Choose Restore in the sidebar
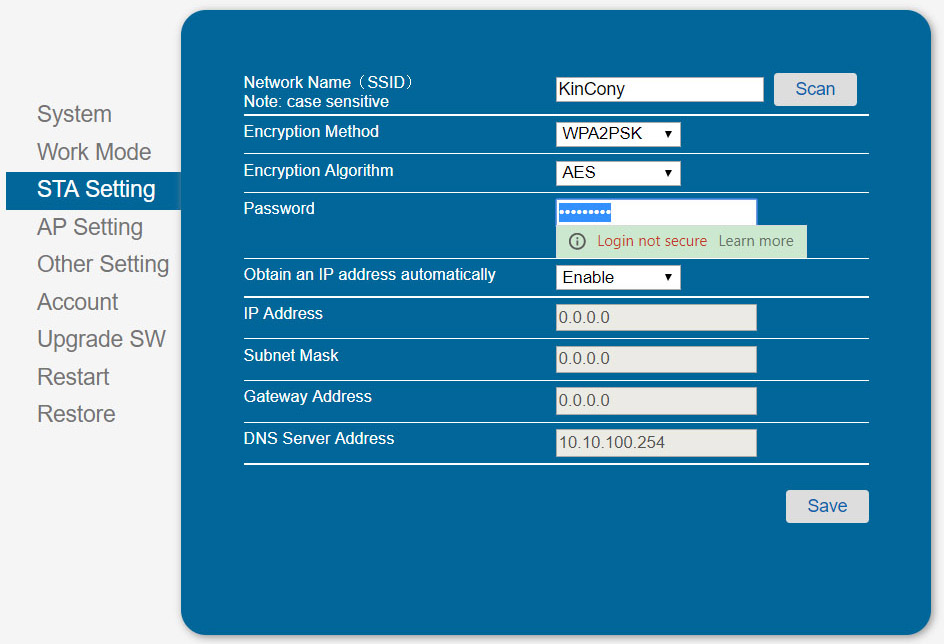This screenshot has height=644, width=944. click(x=76, y=414)
